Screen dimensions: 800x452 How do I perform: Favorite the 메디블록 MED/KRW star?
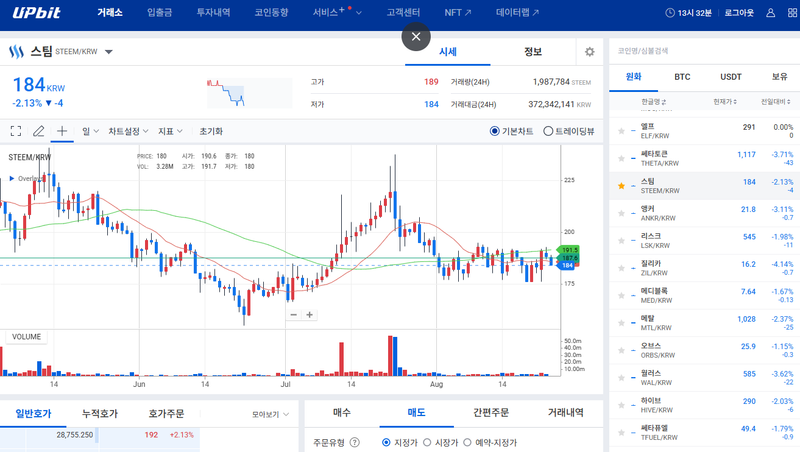pyautogui.click(x=621, y=295)
